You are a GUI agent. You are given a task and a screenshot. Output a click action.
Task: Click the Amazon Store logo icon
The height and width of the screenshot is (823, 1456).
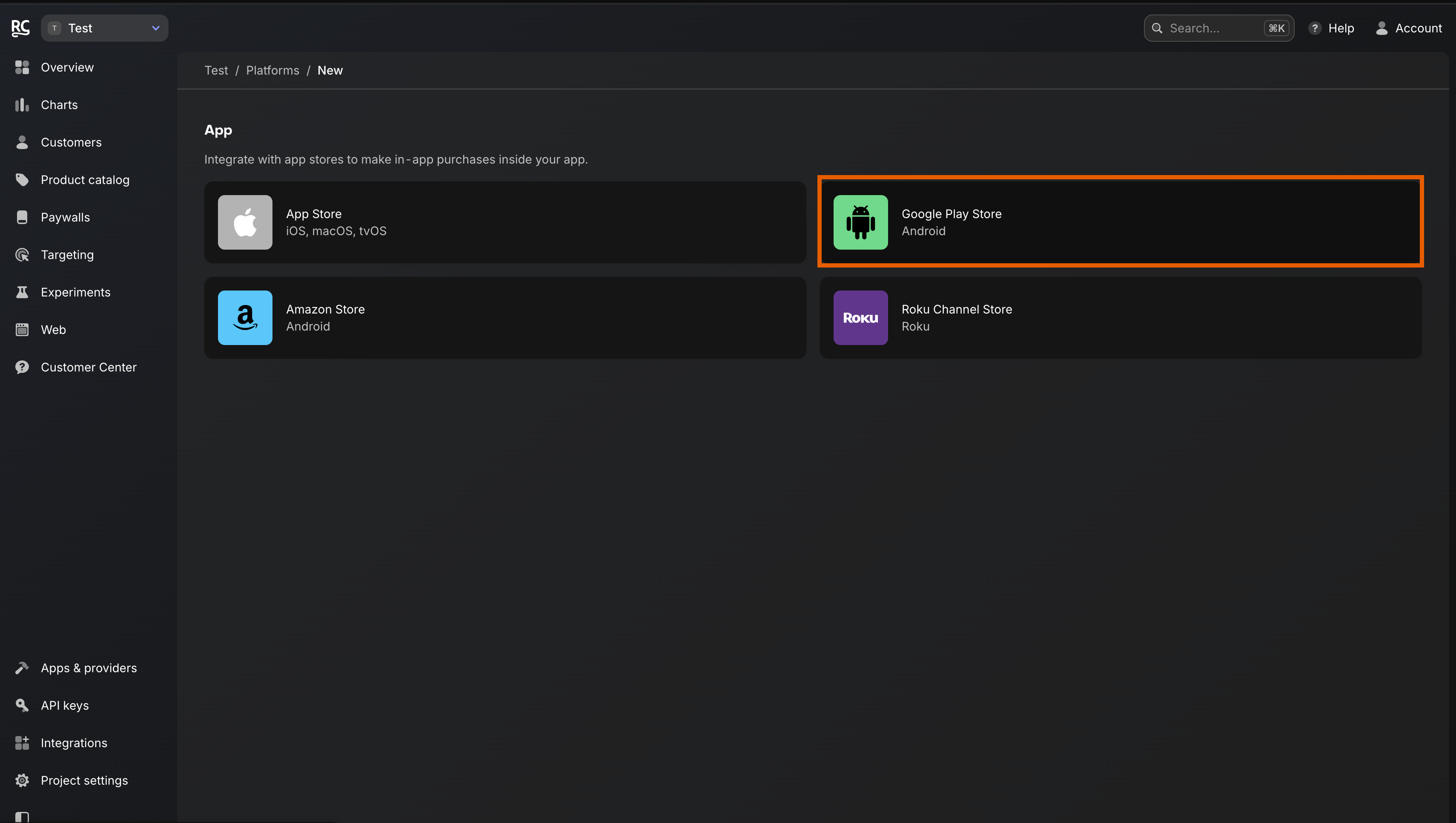click(x=245, y=318)
